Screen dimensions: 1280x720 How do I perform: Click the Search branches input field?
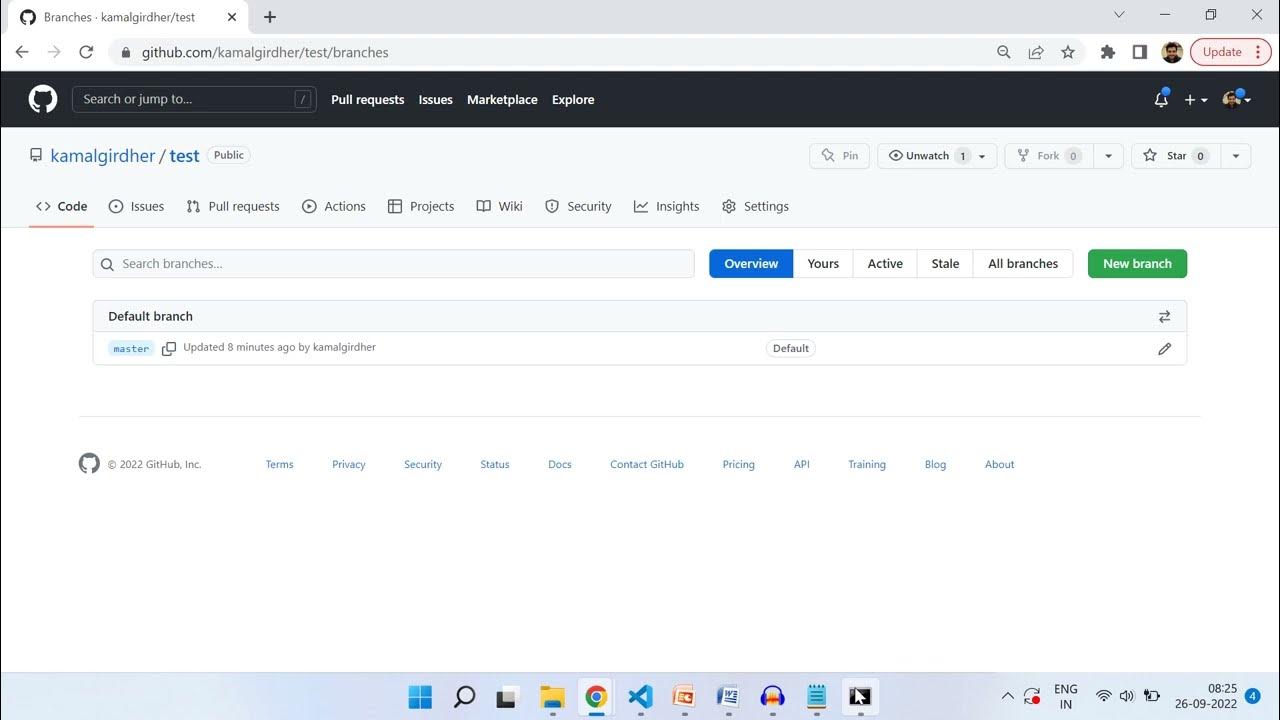(393, 264)
